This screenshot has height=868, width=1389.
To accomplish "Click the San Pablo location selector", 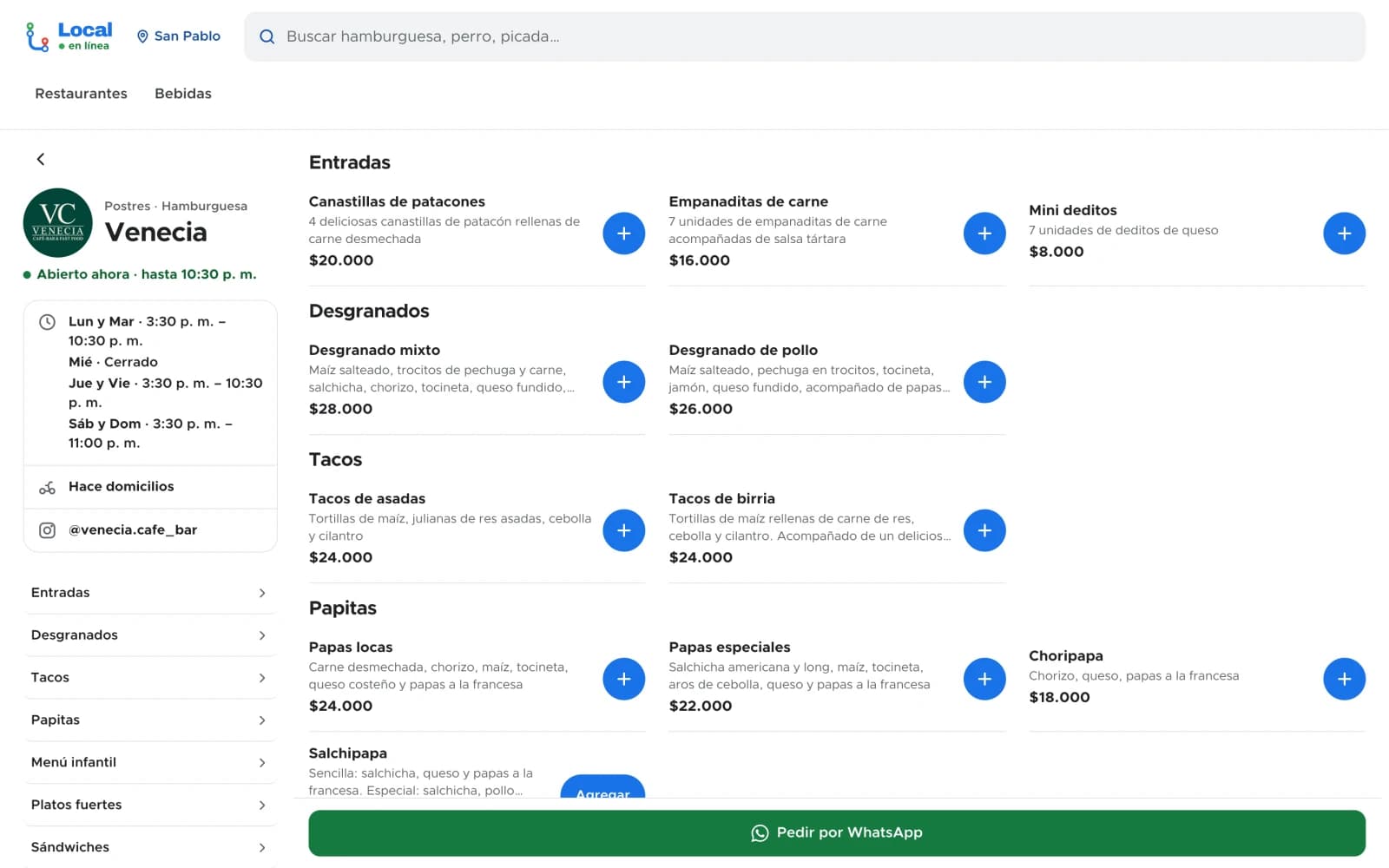I will tap(179, 36).
